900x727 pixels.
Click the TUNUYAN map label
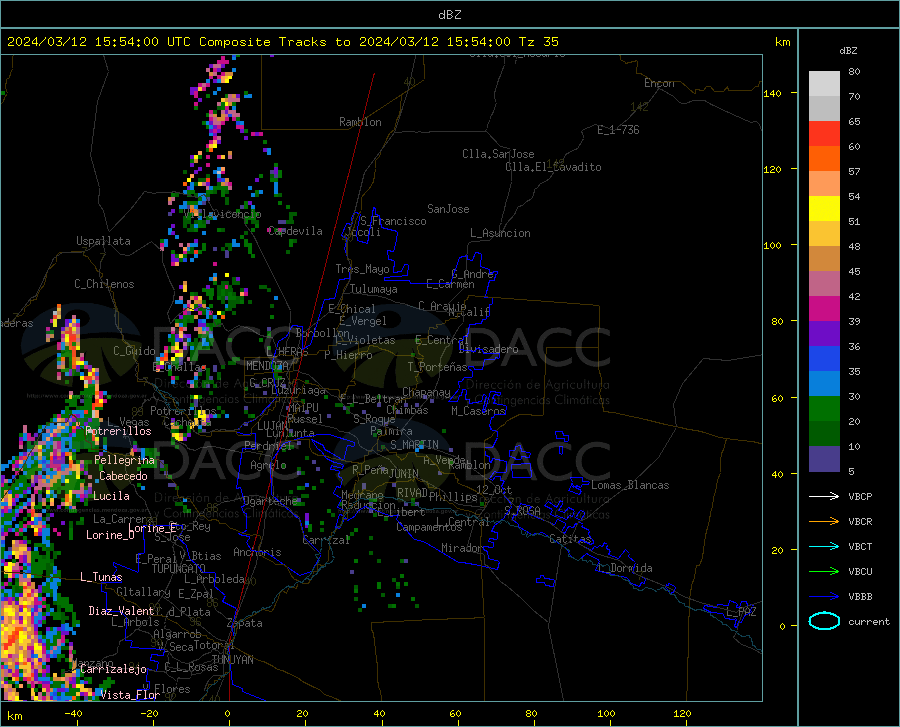(232, 660)
